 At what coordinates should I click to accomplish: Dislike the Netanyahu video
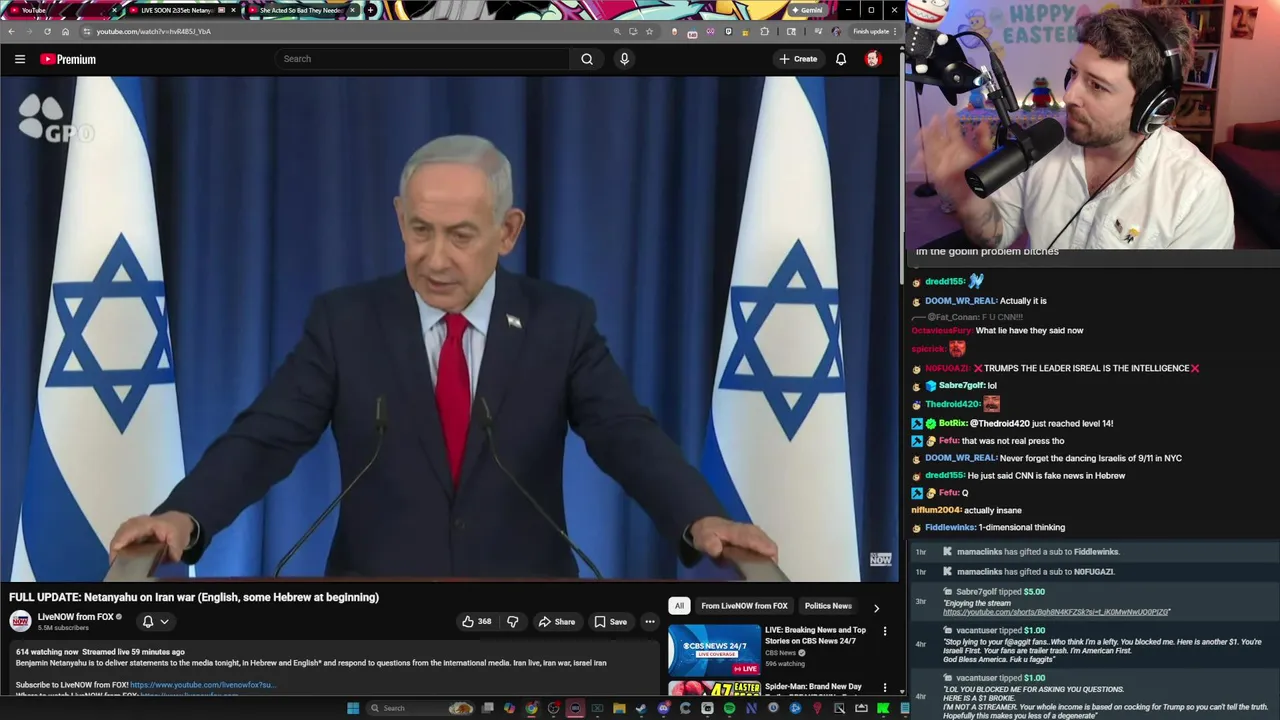(x=512, y=622)
